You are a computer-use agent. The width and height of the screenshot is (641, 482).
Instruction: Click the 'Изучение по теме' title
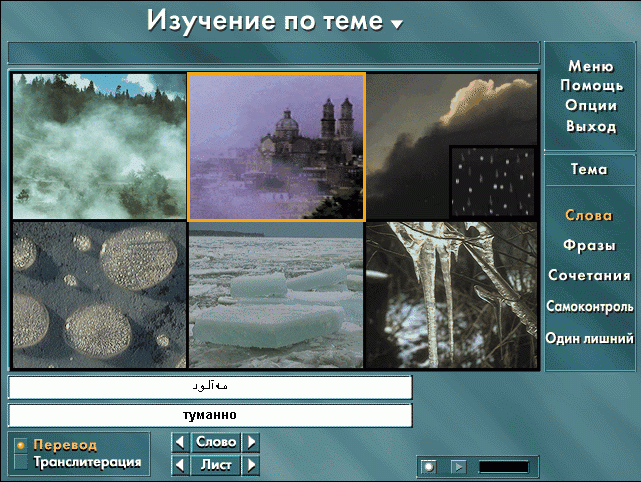coord(265,20)
